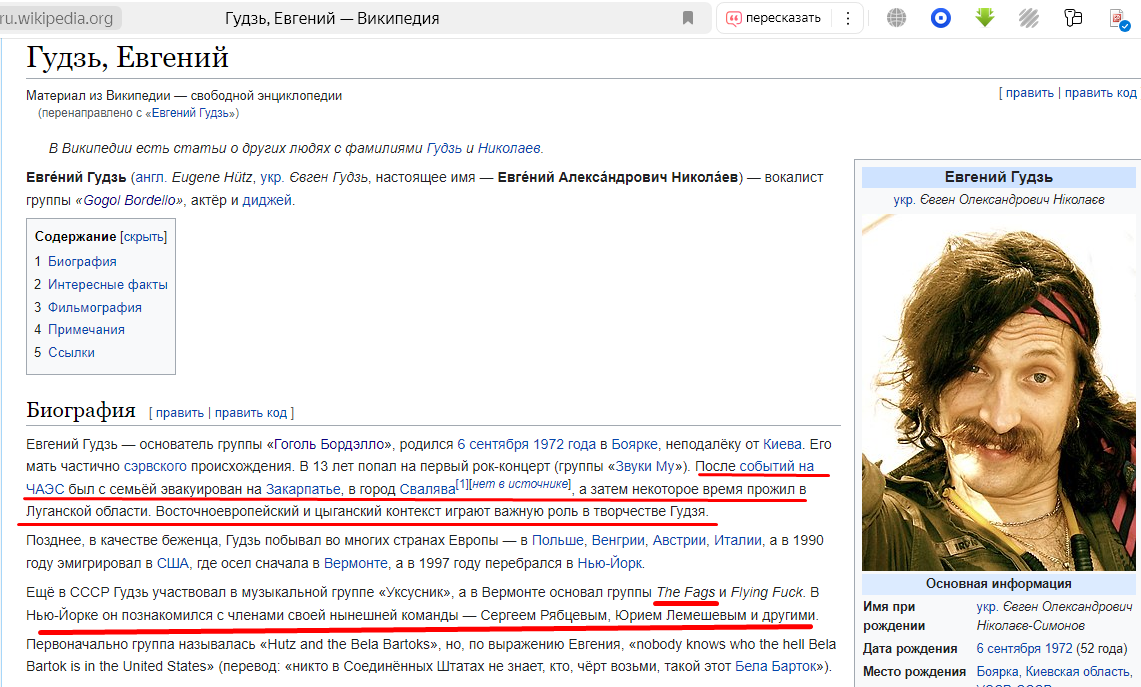Click footnote reference [1]
The height and width of the screenshot is (687, 1141).
[x=461, y=484]
